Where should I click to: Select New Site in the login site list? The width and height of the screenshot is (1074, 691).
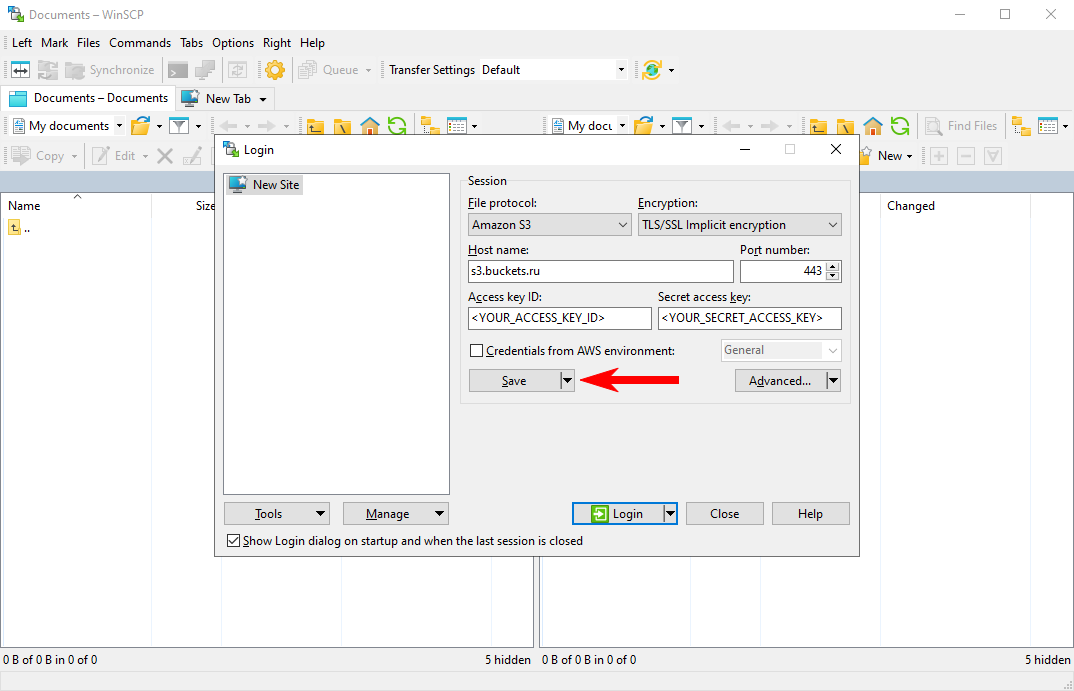(x=265, y=184)
